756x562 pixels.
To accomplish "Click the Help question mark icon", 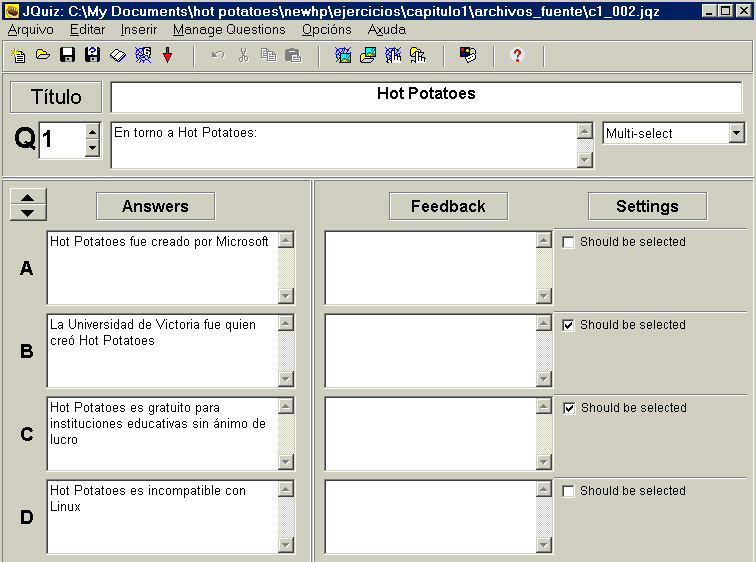I will coord(517,56).
